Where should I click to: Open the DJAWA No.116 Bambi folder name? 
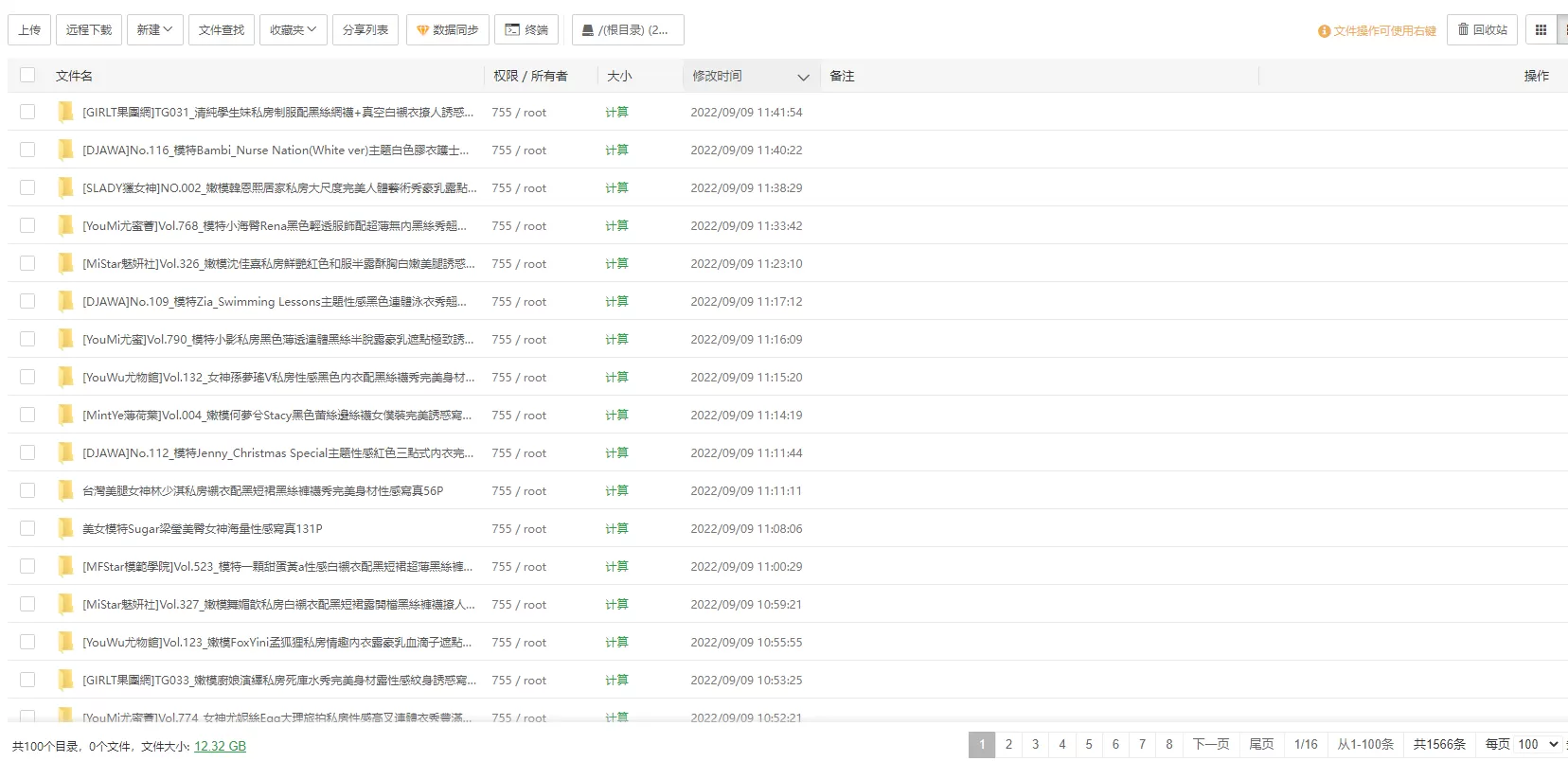[x=276, y=150]
